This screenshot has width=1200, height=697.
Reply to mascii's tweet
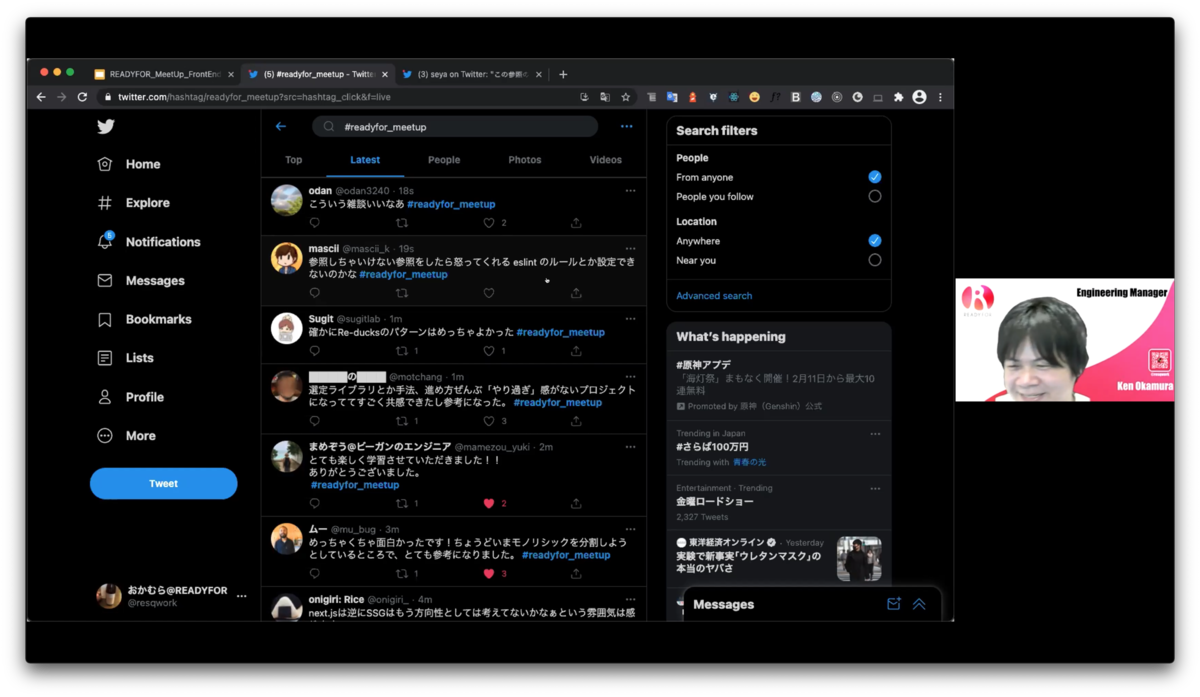tap(314, 293)
